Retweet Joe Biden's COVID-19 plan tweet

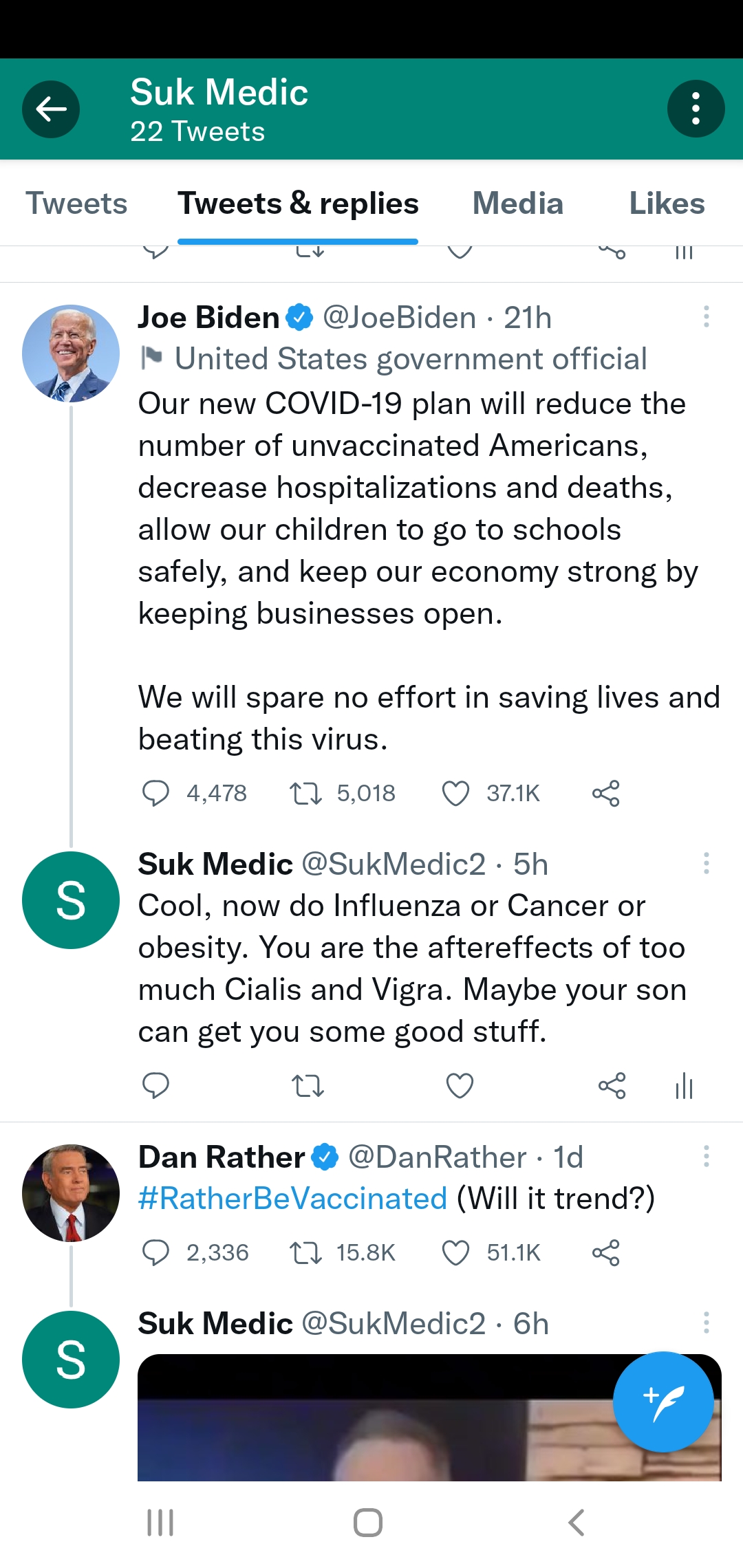(x=306, y=793)
